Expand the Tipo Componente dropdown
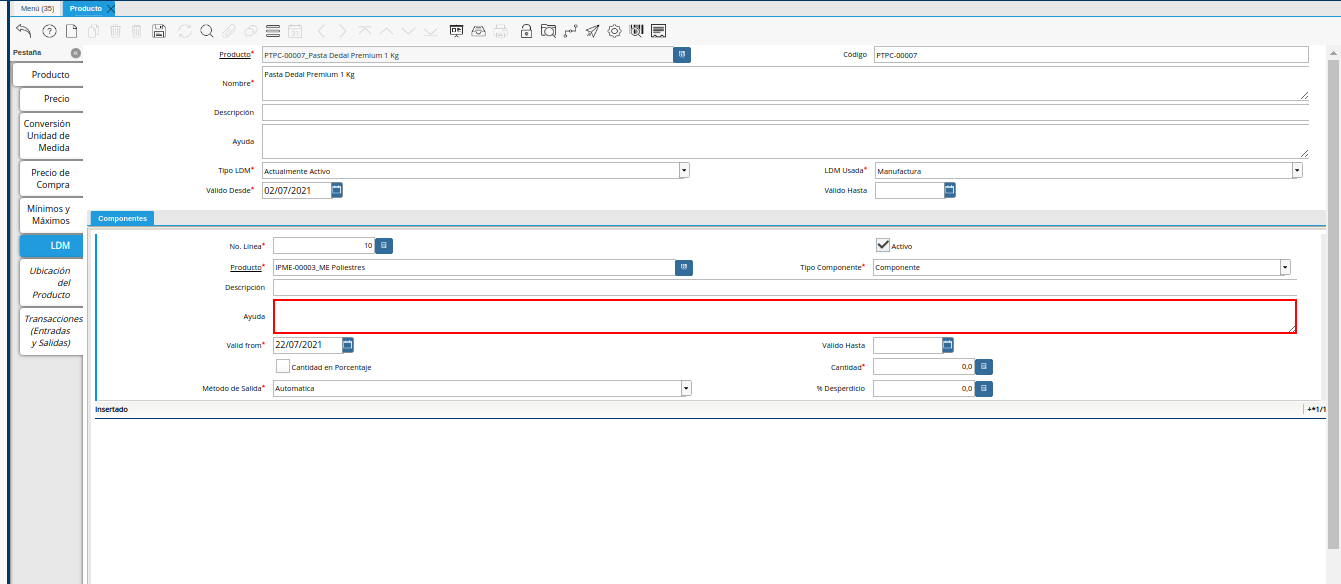This screenshot has height=584, width=1341. [x=1285, y=268]
